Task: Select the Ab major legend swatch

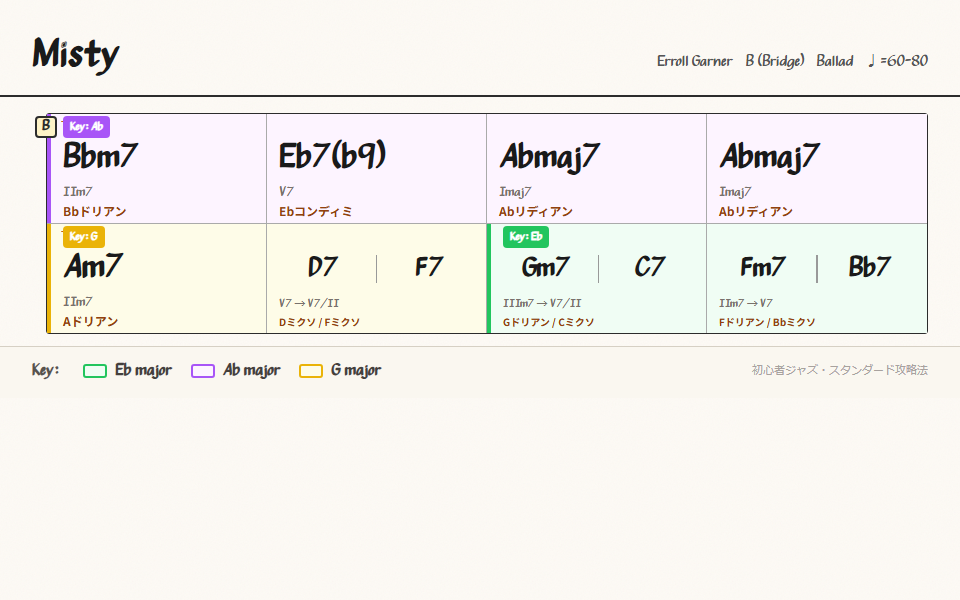Action: (203, 371)
